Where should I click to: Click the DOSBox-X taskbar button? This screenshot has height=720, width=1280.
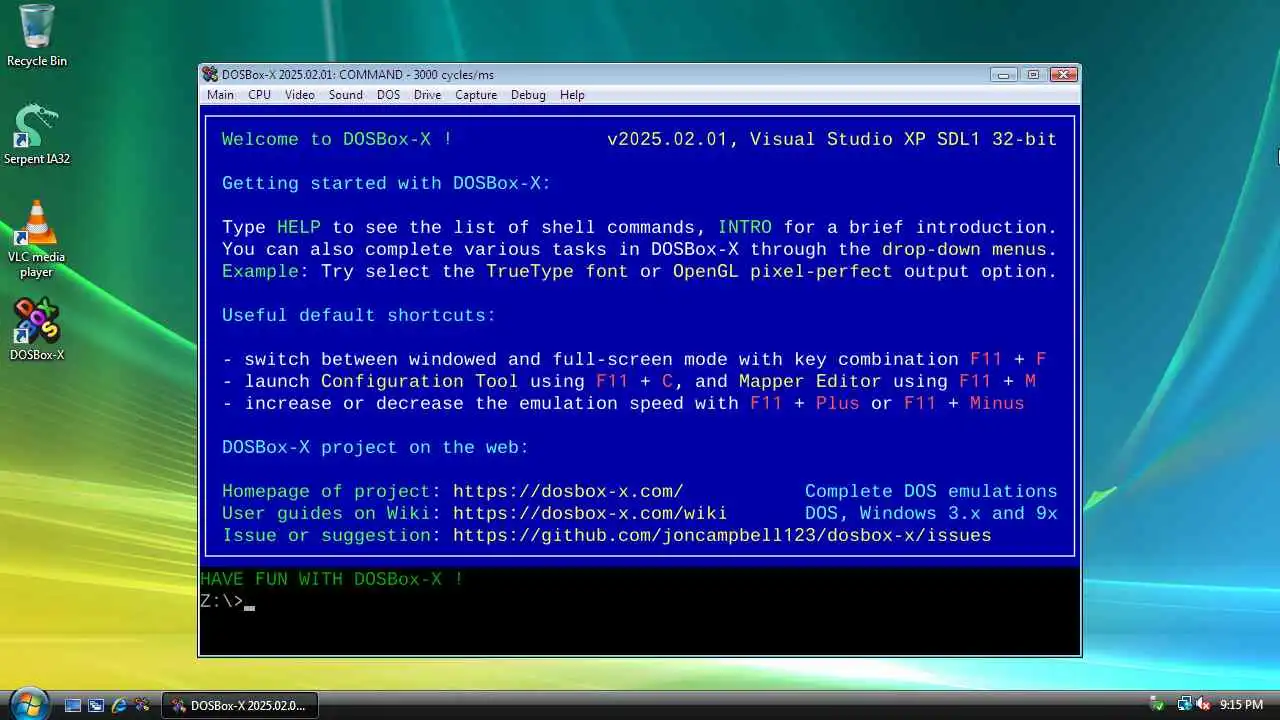(x=239, y=705)
